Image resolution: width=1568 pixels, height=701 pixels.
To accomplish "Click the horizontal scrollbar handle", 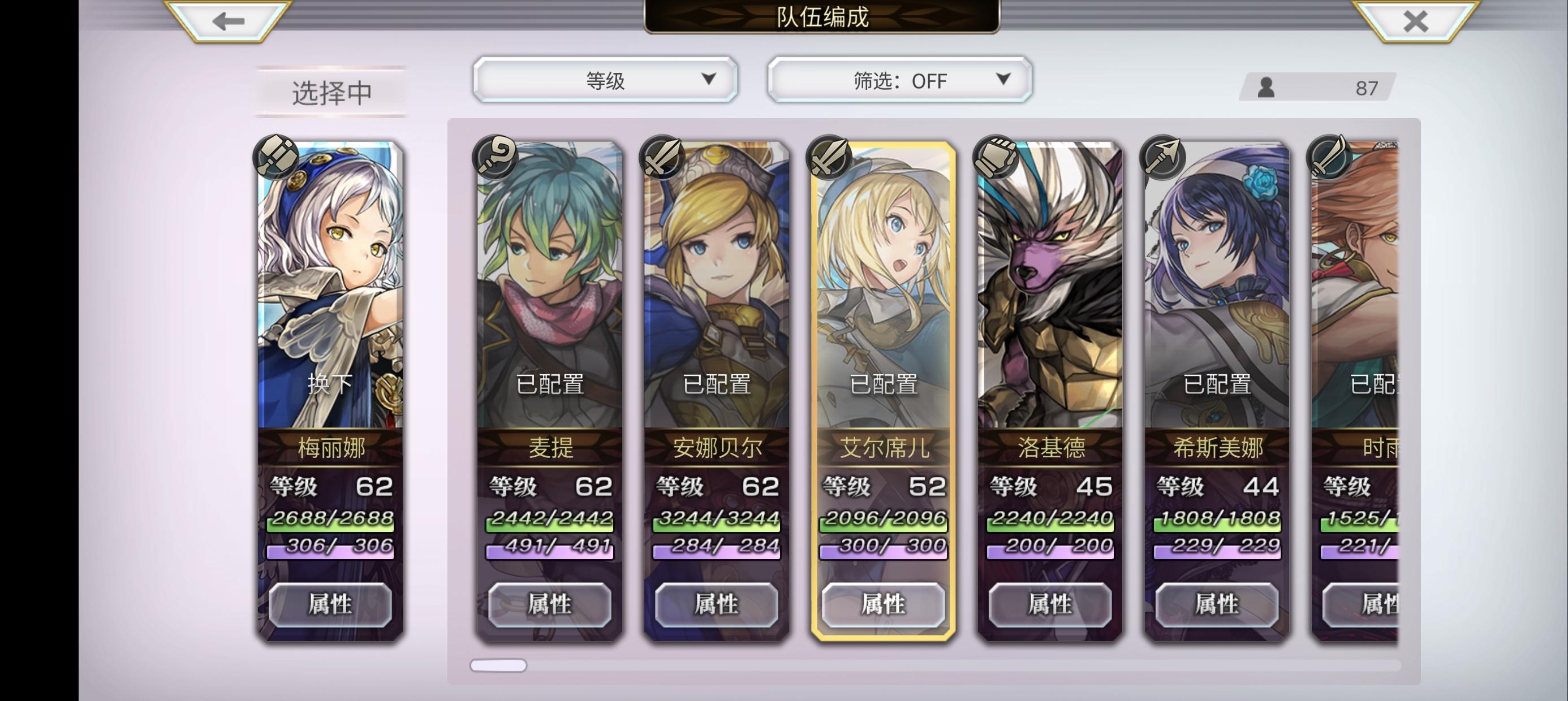I will [x=498, y=665].
